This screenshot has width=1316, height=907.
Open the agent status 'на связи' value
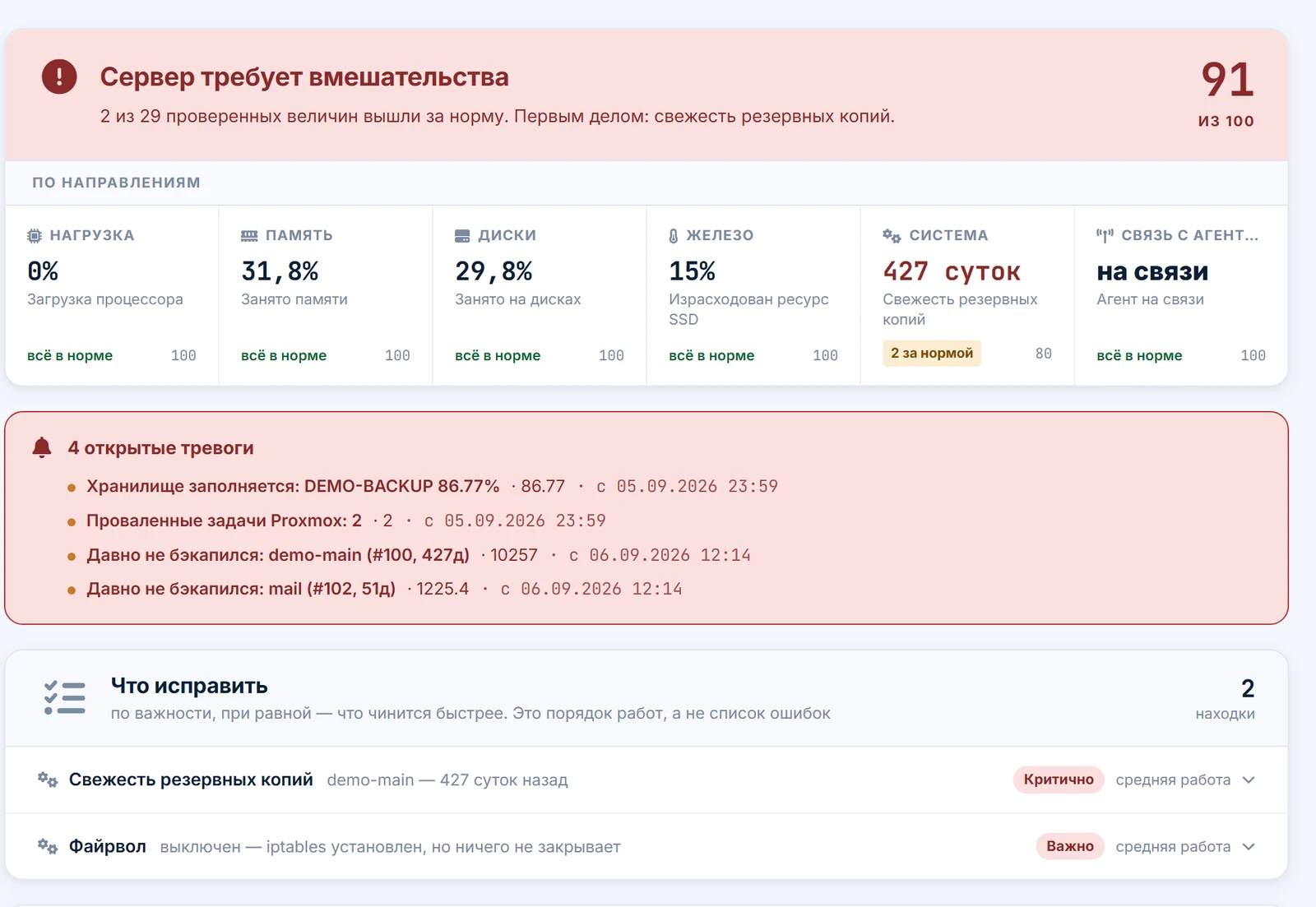coord(1152,271)
